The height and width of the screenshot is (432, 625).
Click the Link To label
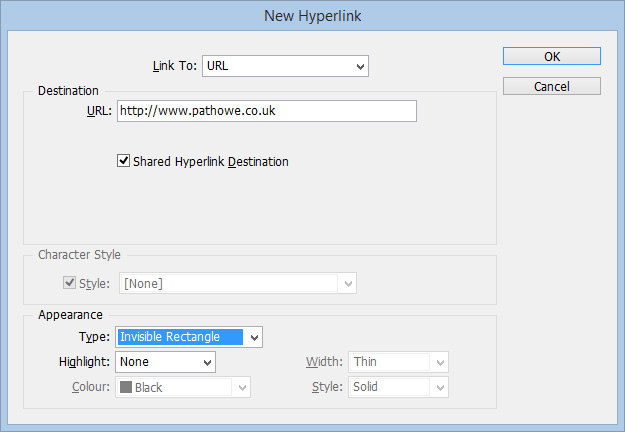175,66
